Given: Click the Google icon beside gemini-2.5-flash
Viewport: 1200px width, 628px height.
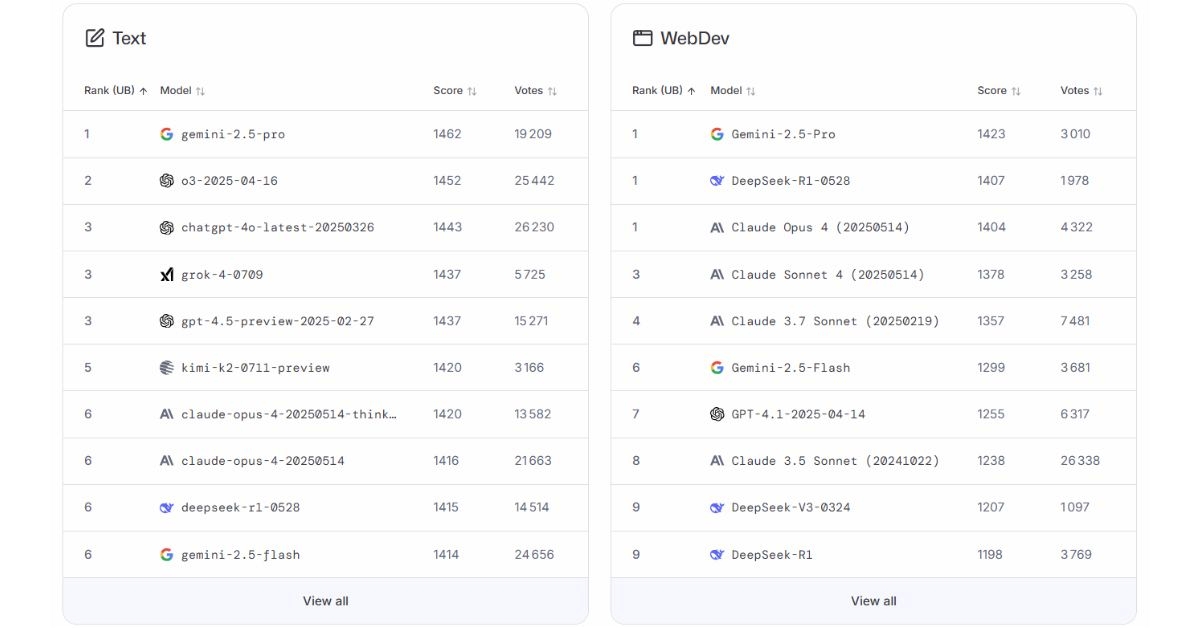Looking at the screenshot, I should coord(167,554).
